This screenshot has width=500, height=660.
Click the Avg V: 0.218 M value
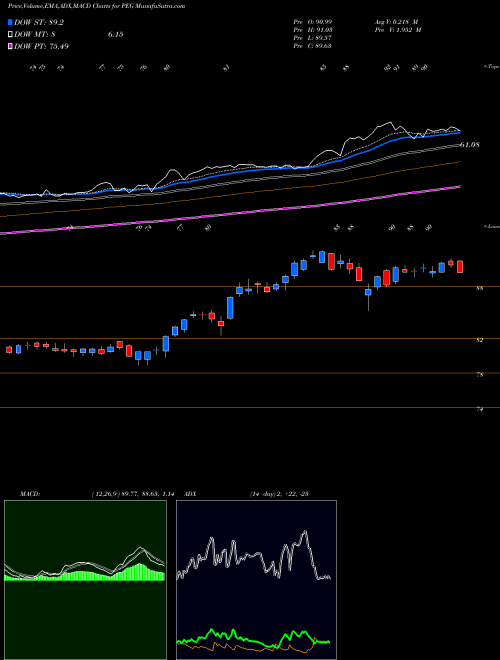(396, 21)
